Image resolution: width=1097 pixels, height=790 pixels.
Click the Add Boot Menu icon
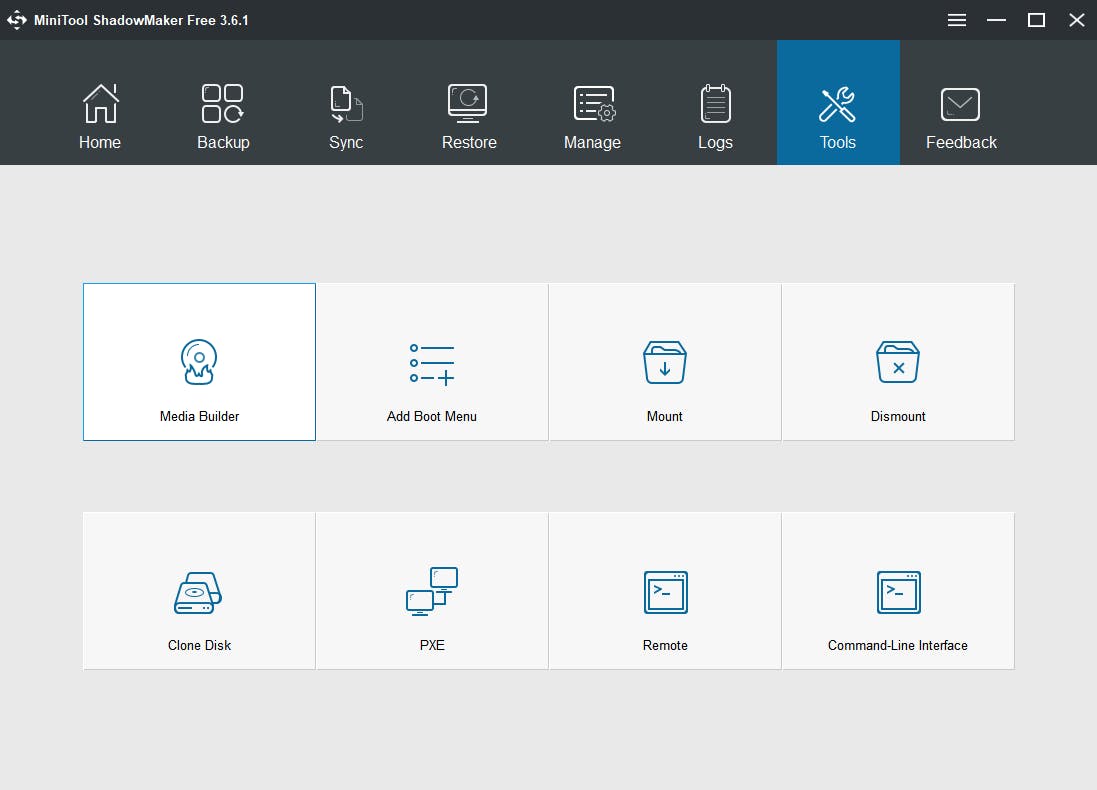pos(432,364)
